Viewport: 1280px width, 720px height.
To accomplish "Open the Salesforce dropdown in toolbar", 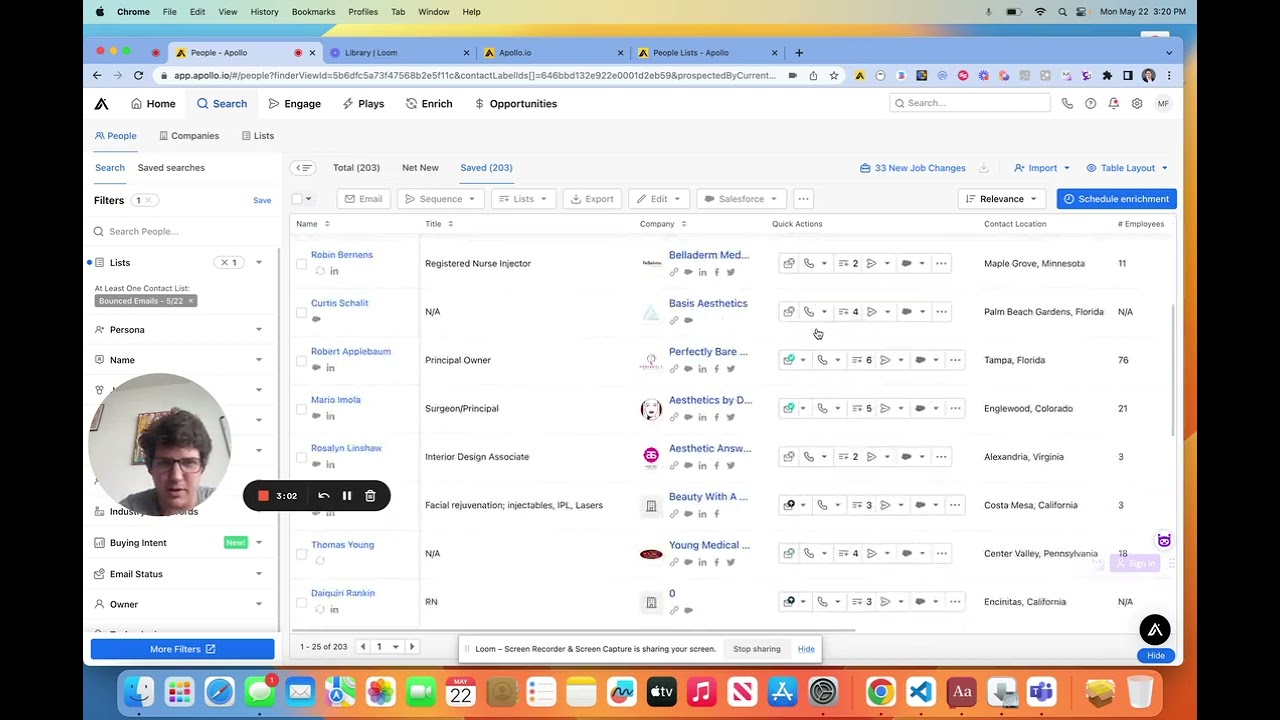I will [x=741, y=199].
